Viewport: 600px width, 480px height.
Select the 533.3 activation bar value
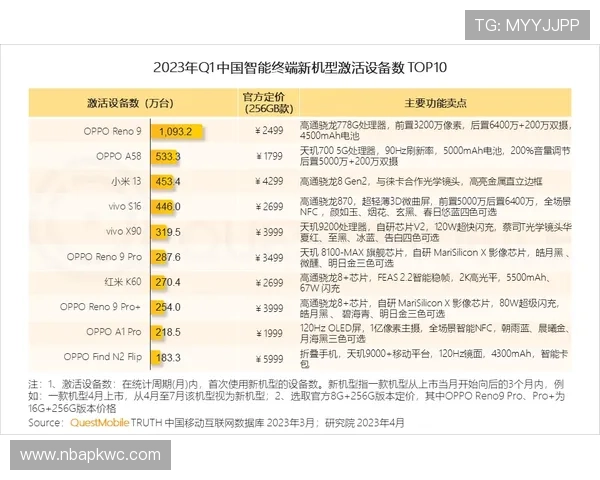[x=168, y=157]
